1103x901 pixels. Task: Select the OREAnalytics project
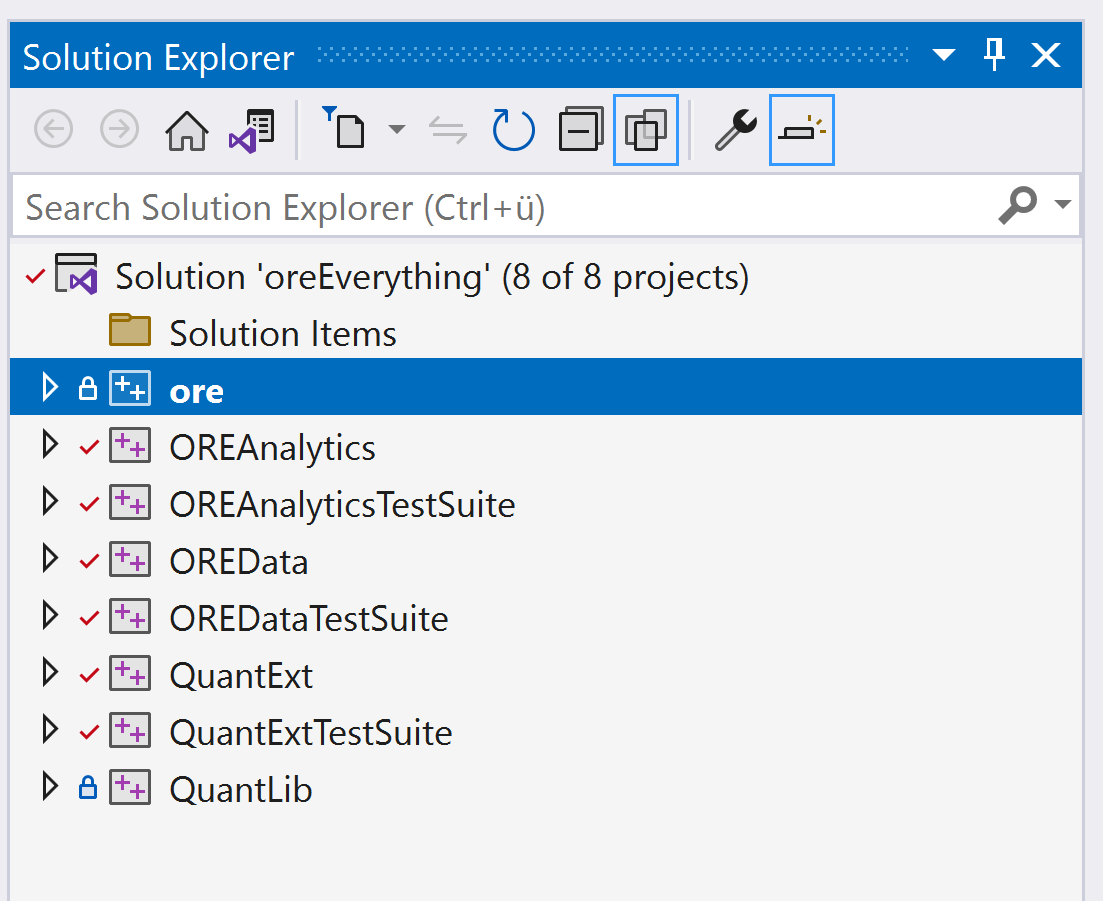[x=272, y=447]
